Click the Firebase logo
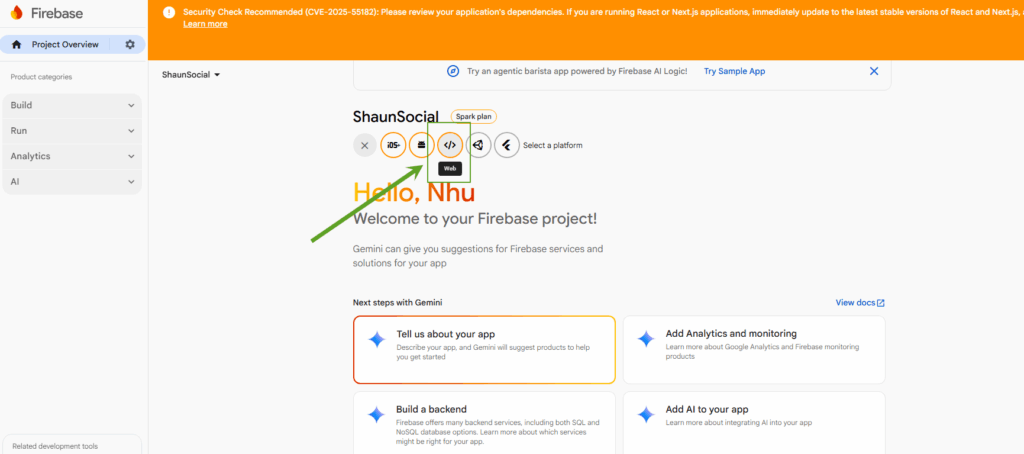The width and height of the screenshot is (1024, 454). coord(47,13)
